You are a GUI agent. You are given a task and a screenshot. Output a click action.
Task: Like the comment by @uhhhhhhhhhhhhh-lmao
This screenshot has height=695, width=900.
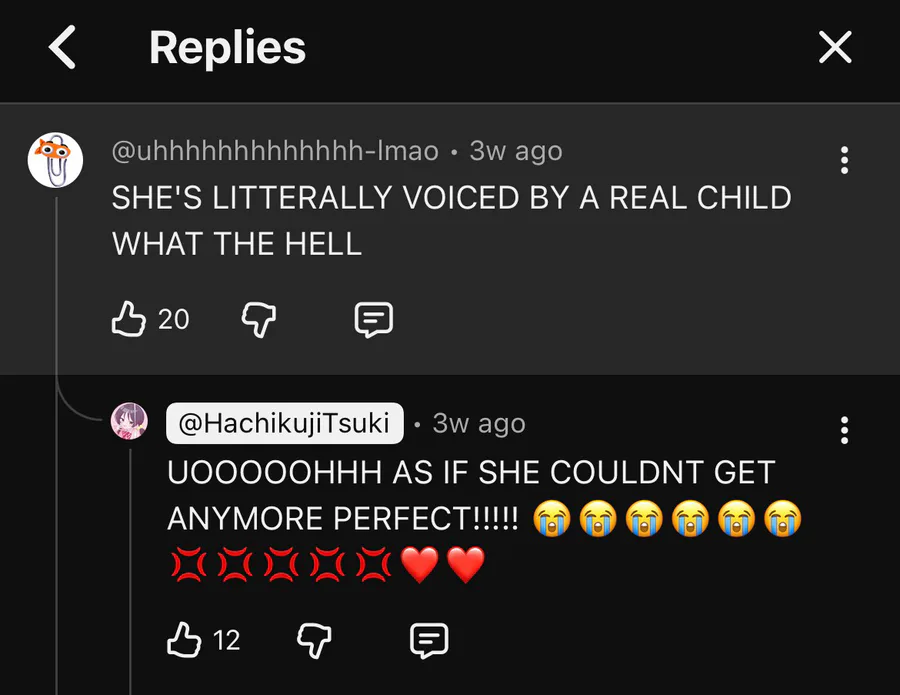[128, 319]
